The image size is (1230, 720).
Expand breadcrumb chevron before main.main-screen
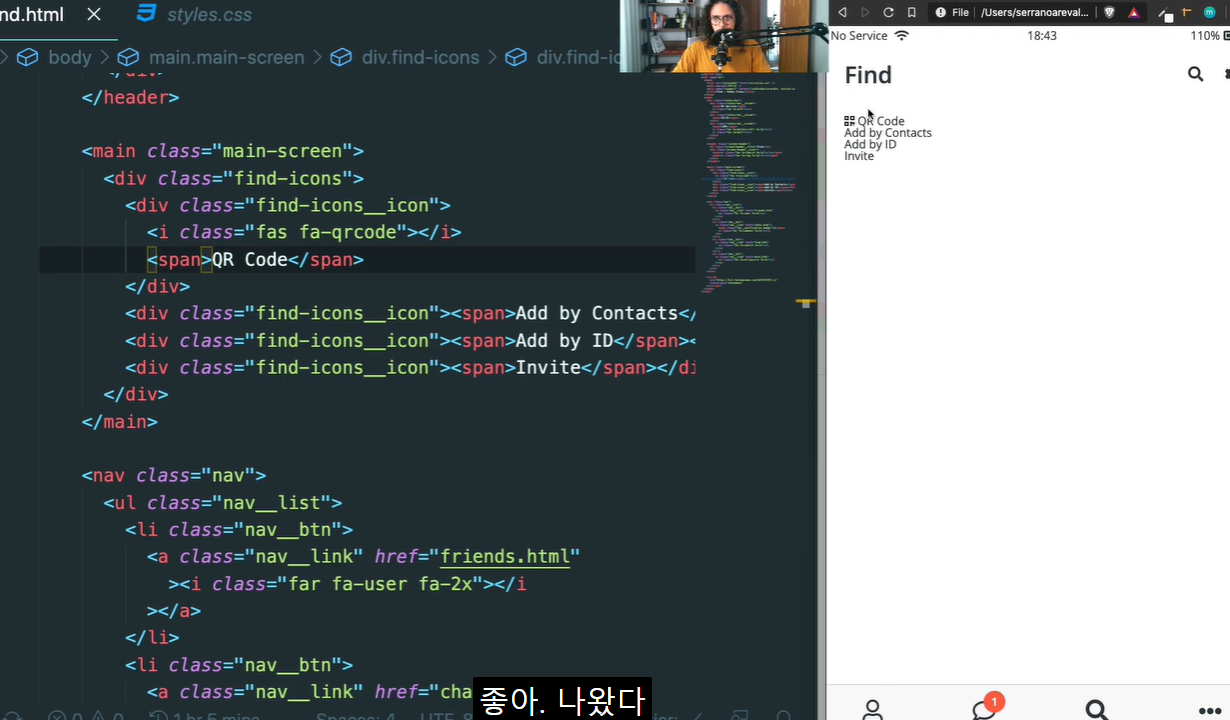point(105,57)
